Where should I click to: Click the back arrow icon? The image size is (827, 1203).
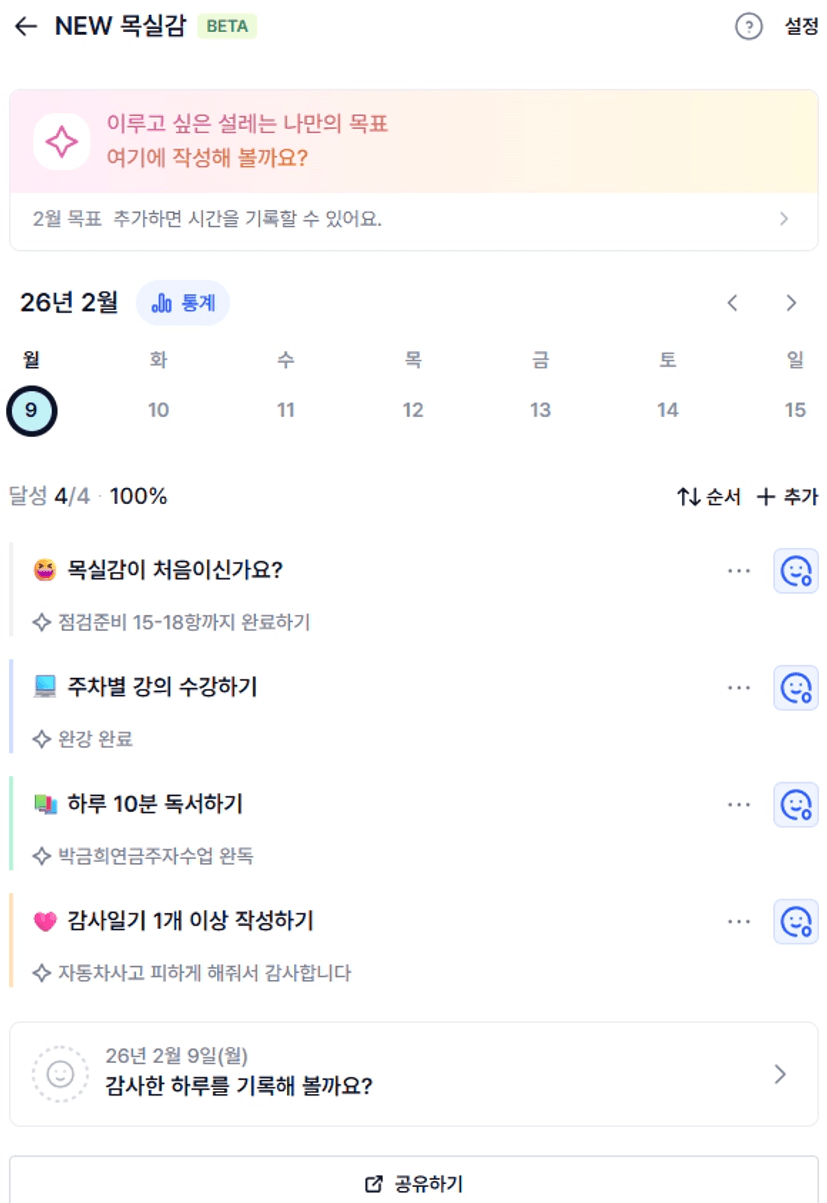pyautogui.click(x=26, y=27)
